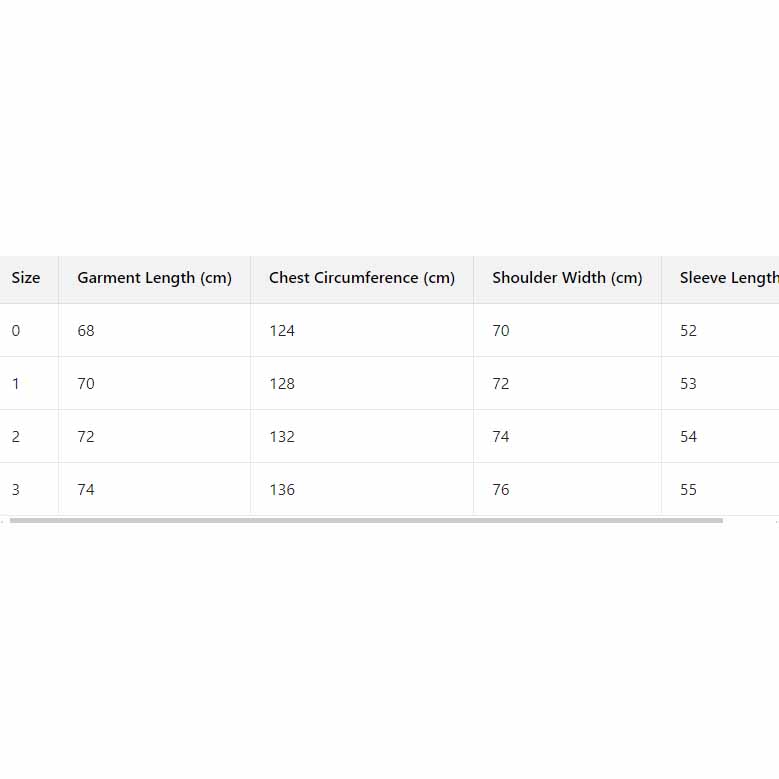Image resolution: width=779 pixels, height=779 pixels.
Task: Click garment length value 68
Action: tap(86, 331)
